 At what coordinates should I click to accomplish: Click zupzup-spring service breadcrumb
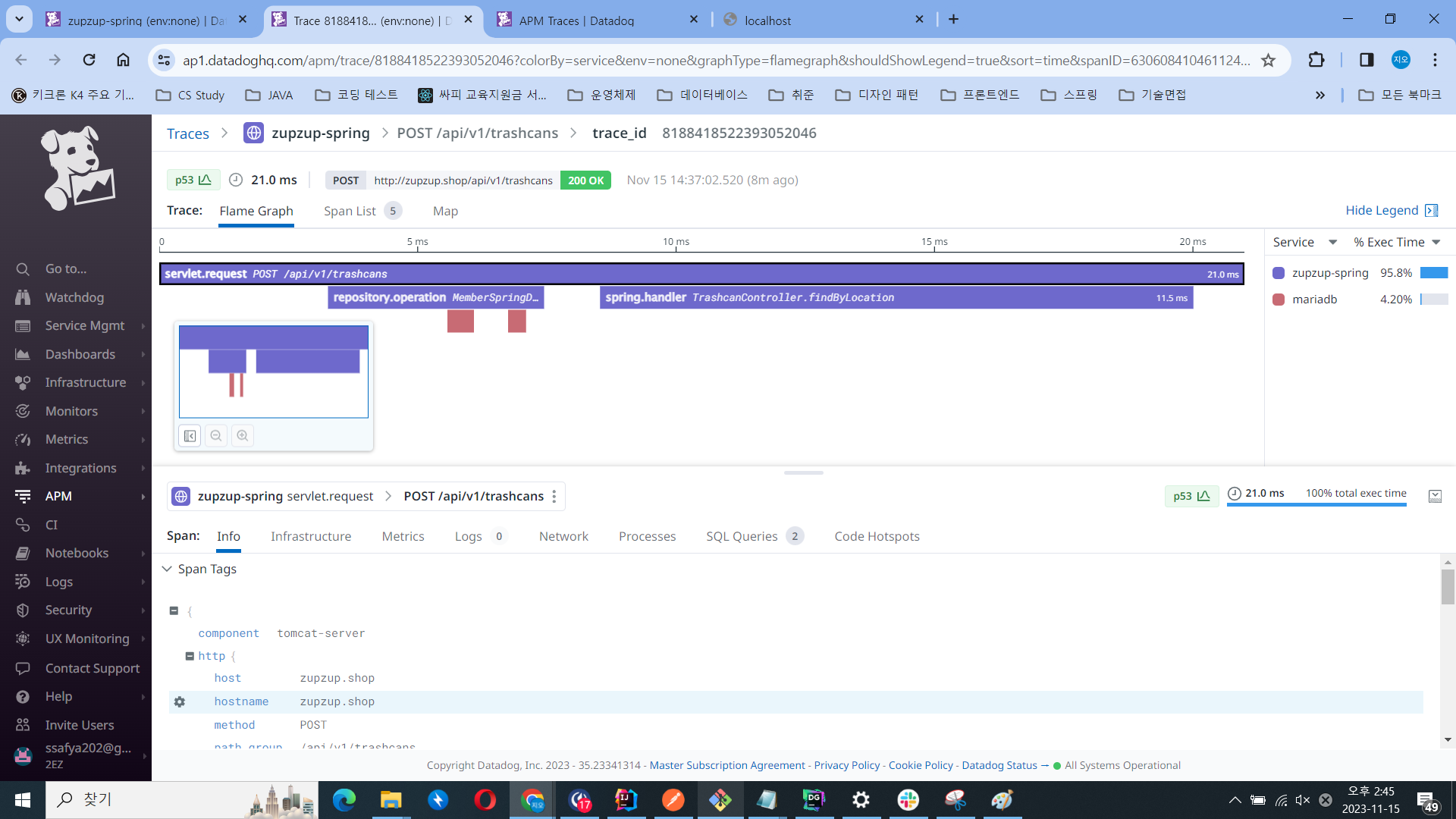click(x=320, y=133)
